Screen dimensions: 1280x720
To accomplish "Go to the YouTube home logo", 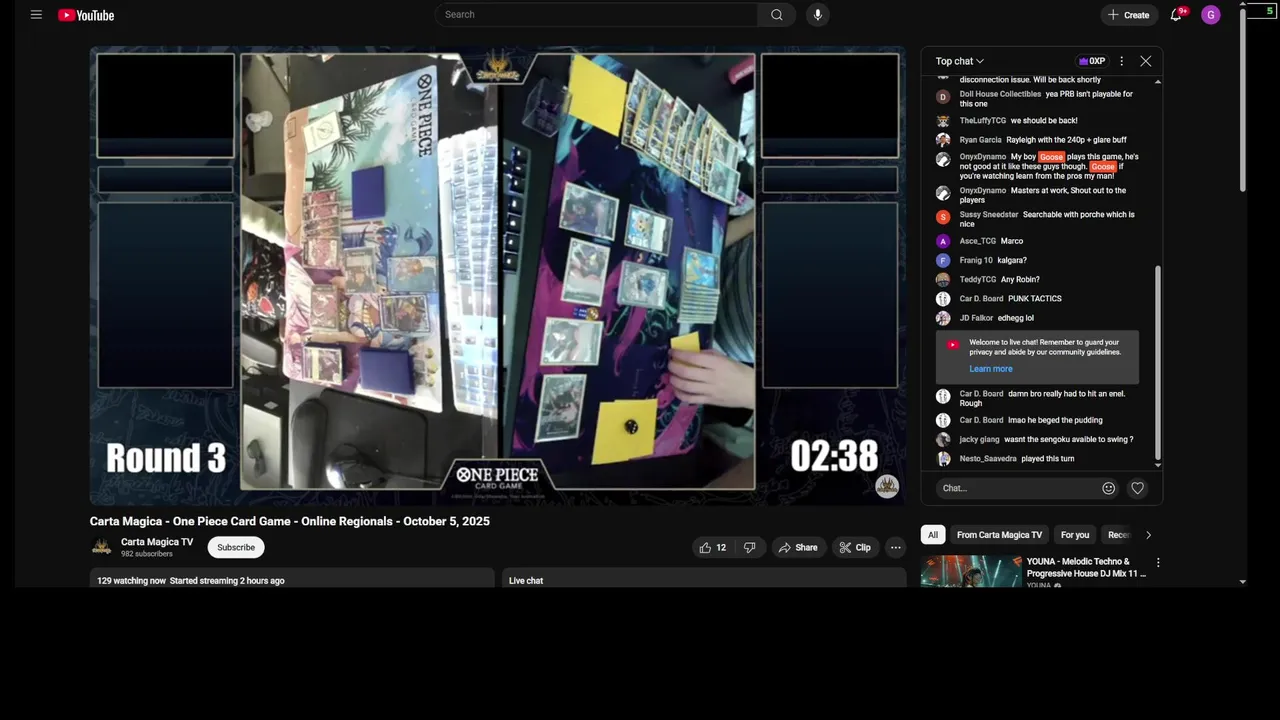I will [x=86, y=15].
